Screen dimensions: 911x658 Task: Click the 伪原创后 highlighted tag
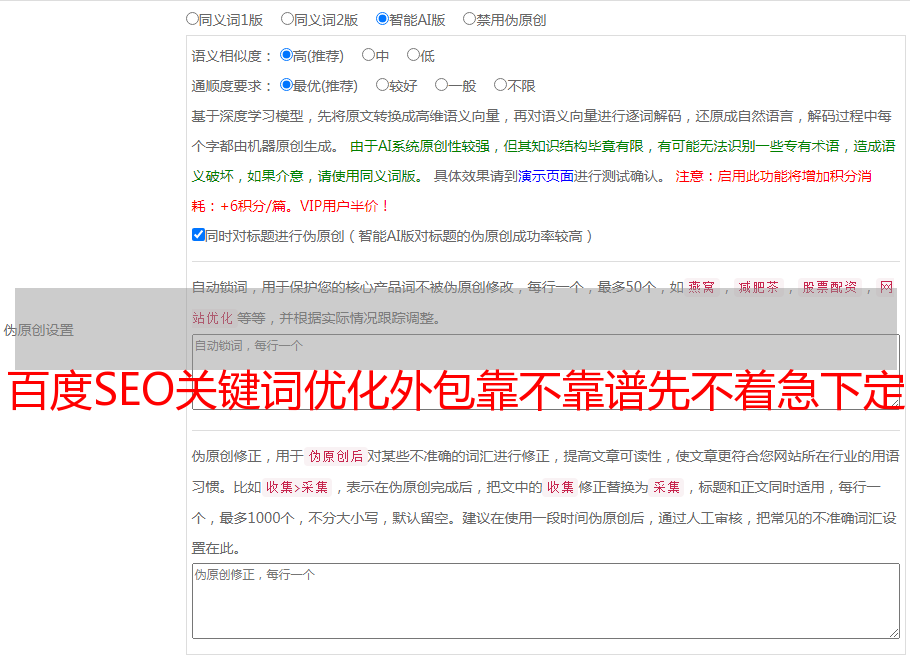pos(336,456)
